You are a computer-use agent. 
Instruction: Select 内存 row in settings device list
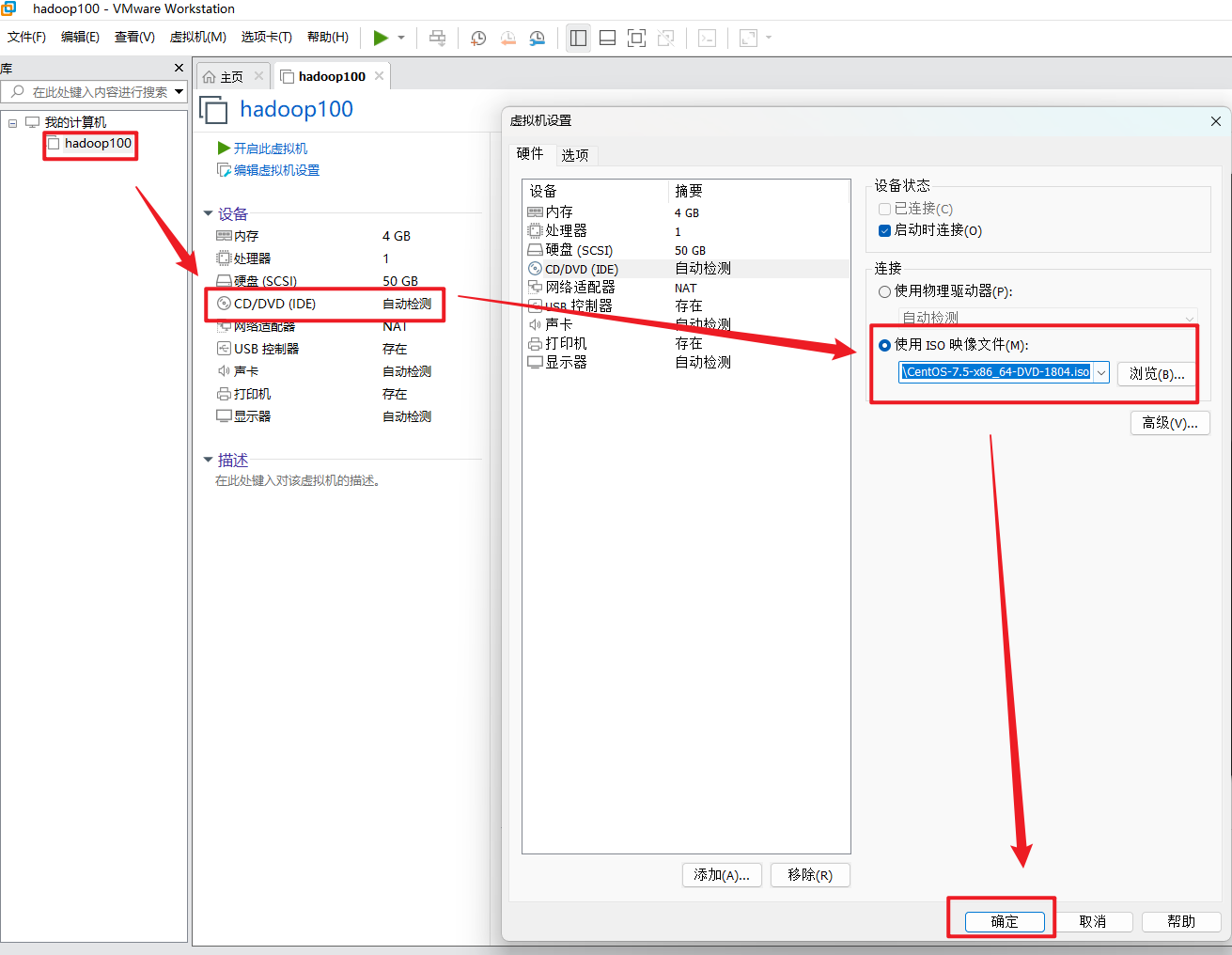(686, 212)
